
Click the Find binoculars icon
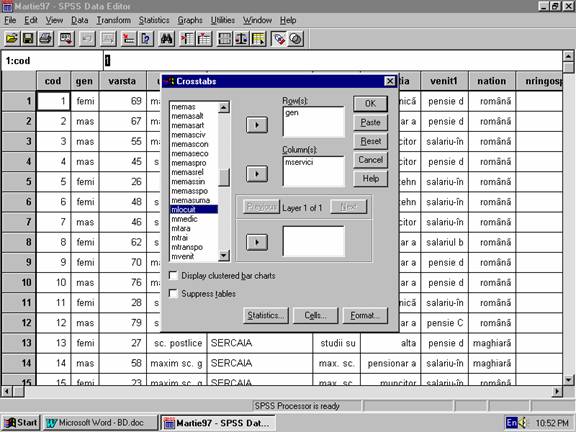(166, 39)
